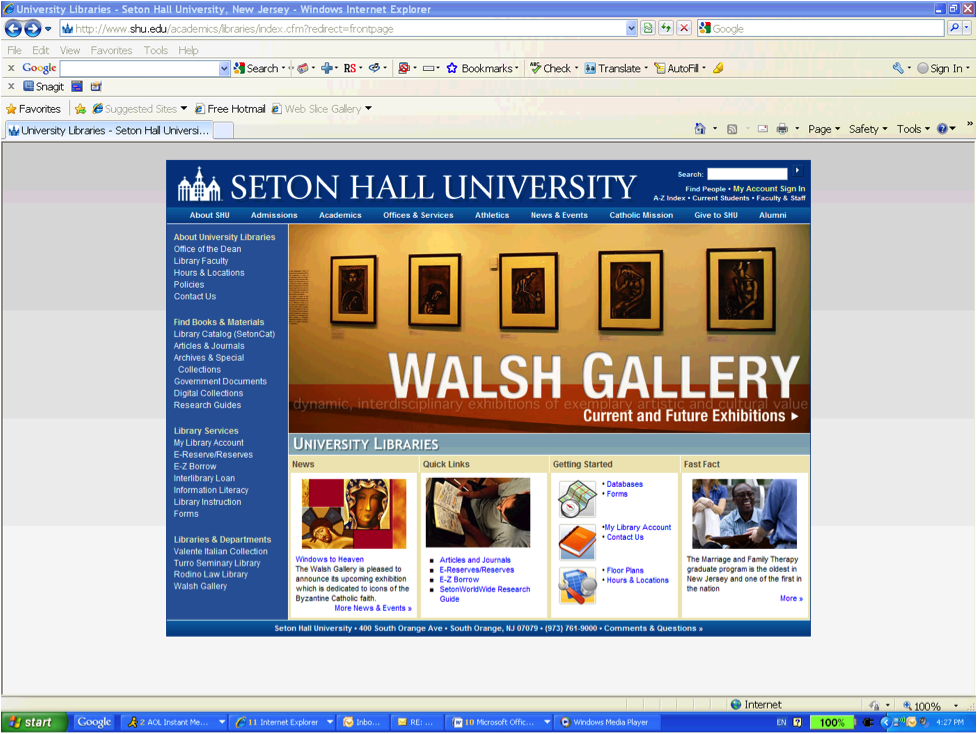Open the View menu
The image size is (977, 734).
point(70,50)
